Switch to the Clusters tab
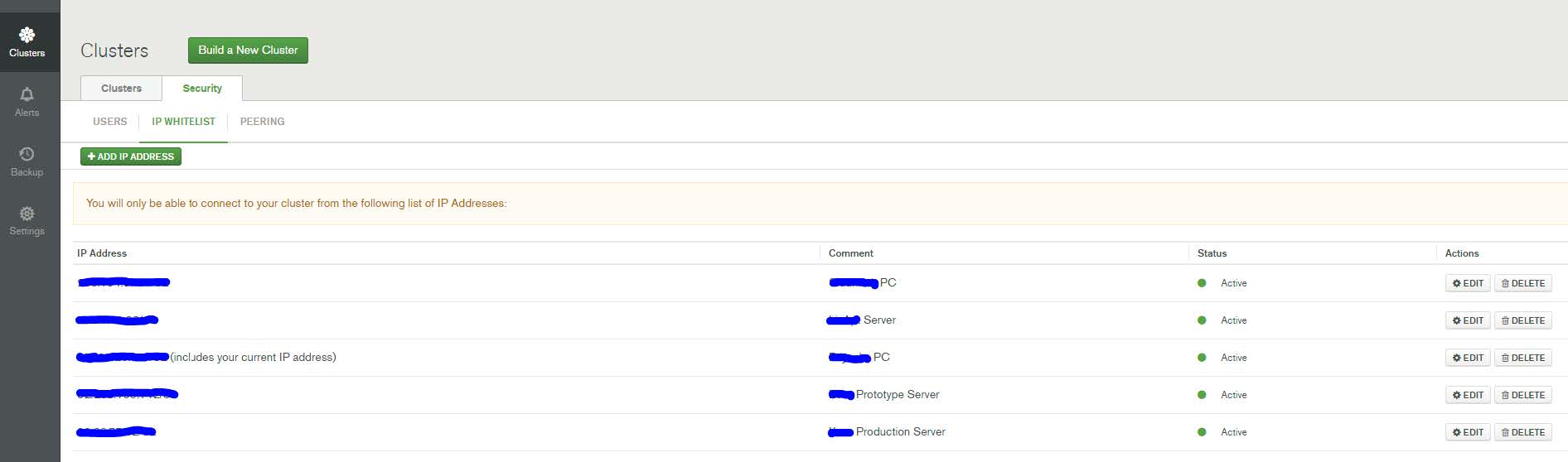 [x=121, y=89]
